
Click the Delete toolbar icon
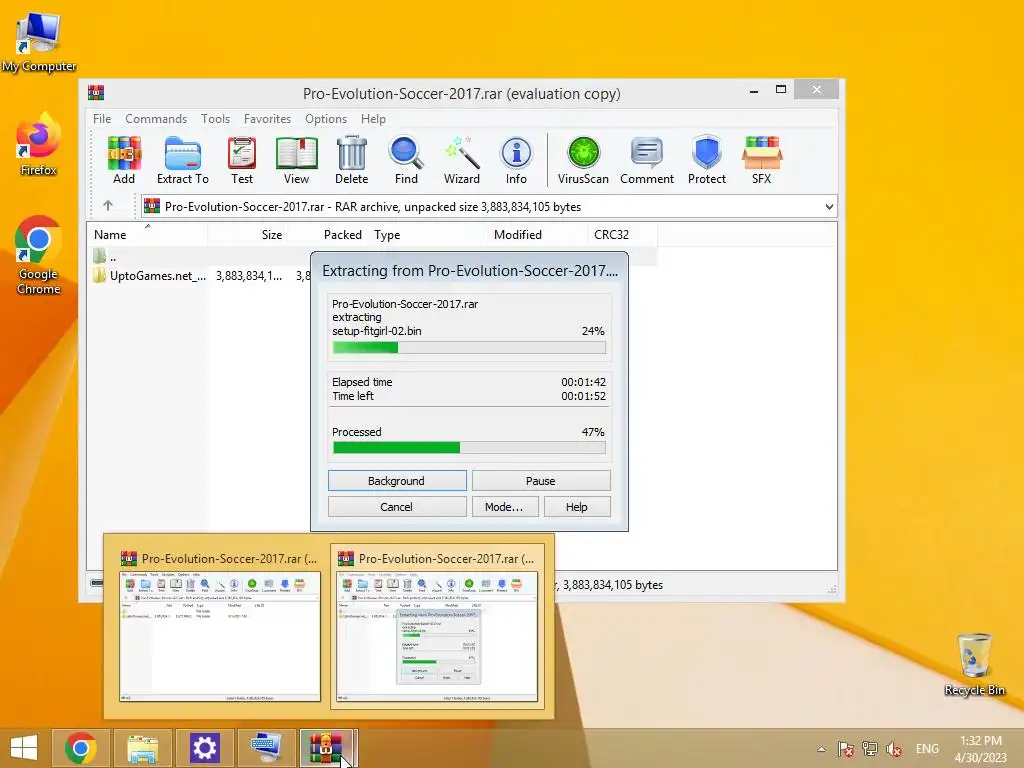[351, 160]
